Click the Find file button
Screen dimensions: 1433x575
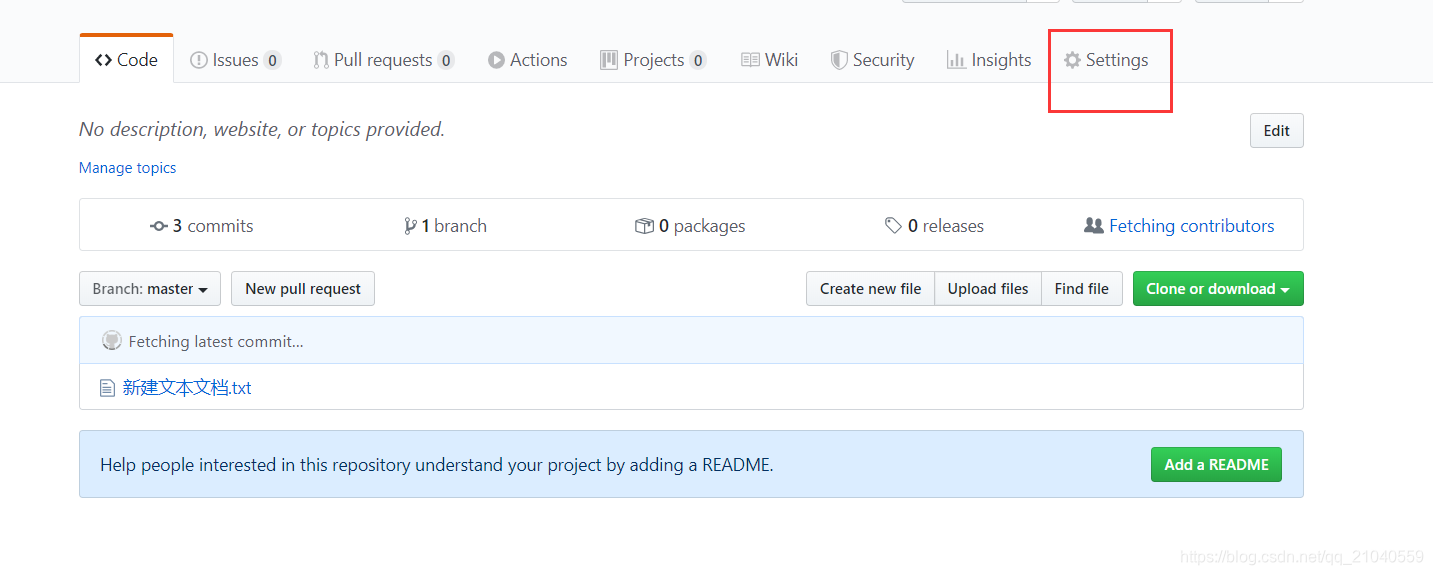1082,289
